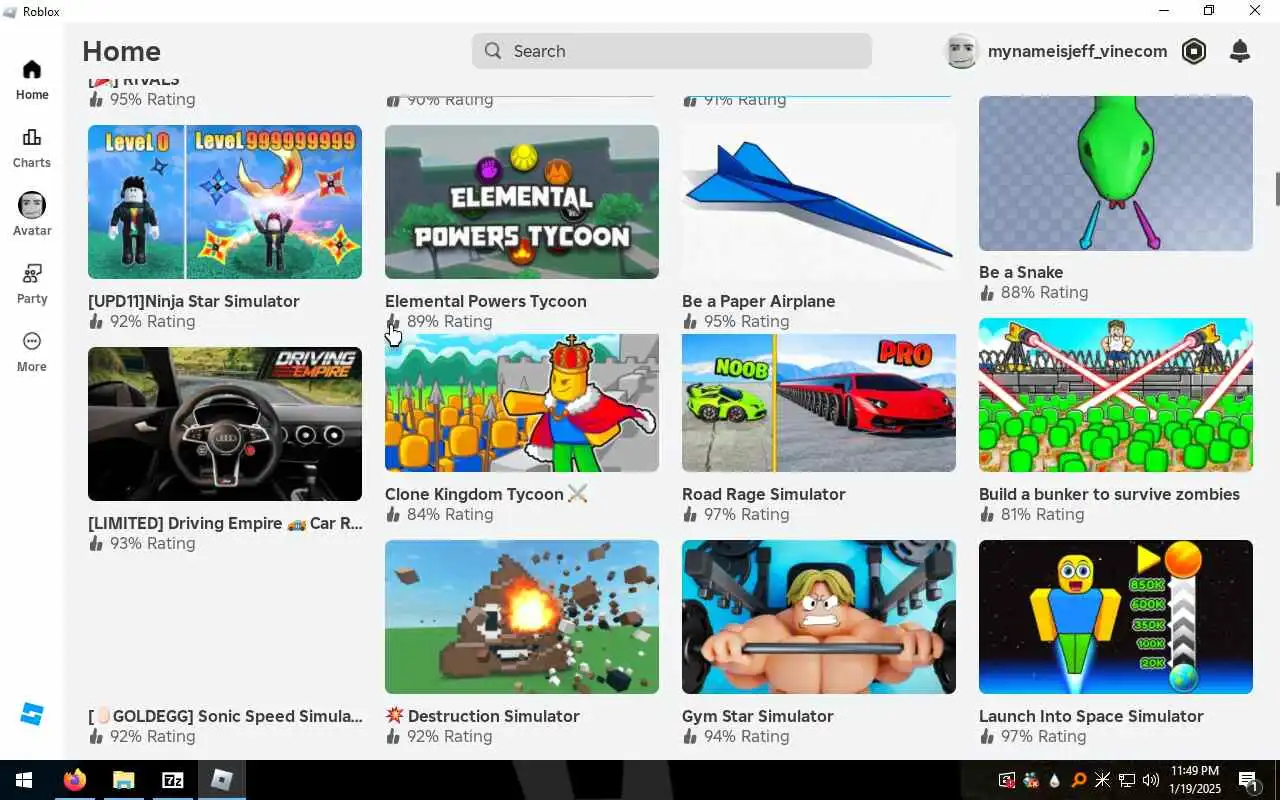Open the Be a Paper Airplane thumbnail
Viewport: 1280px width, 800px height.
tap(819, 202)
